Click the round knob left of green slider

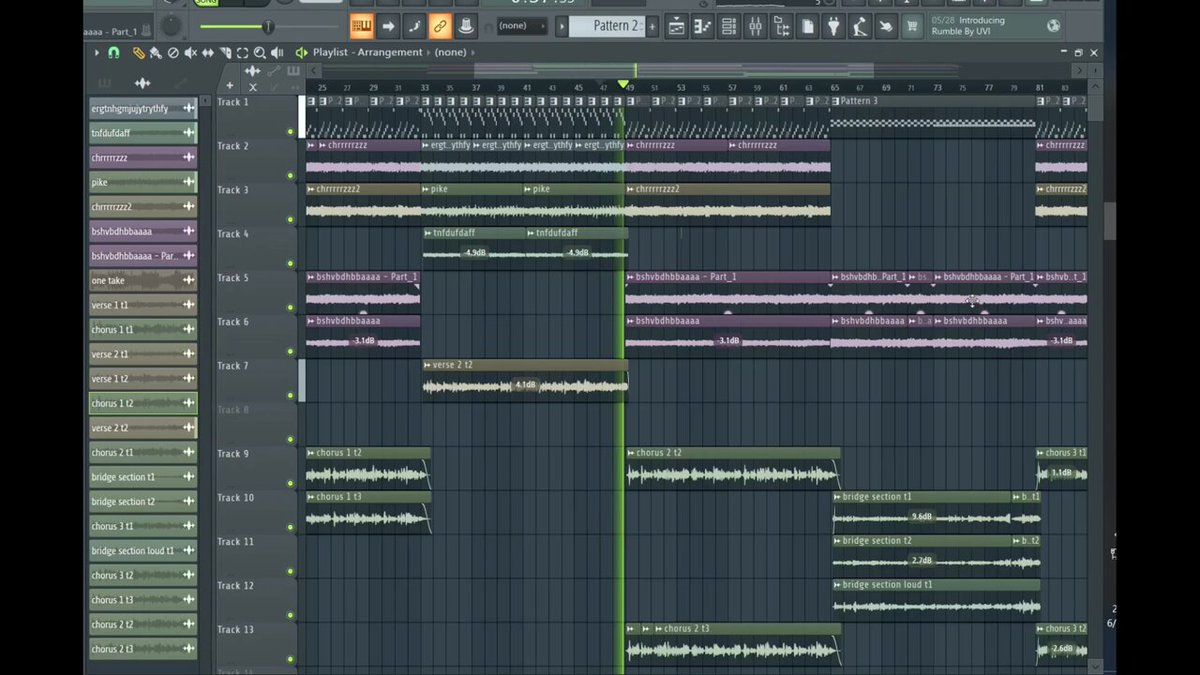172,25
